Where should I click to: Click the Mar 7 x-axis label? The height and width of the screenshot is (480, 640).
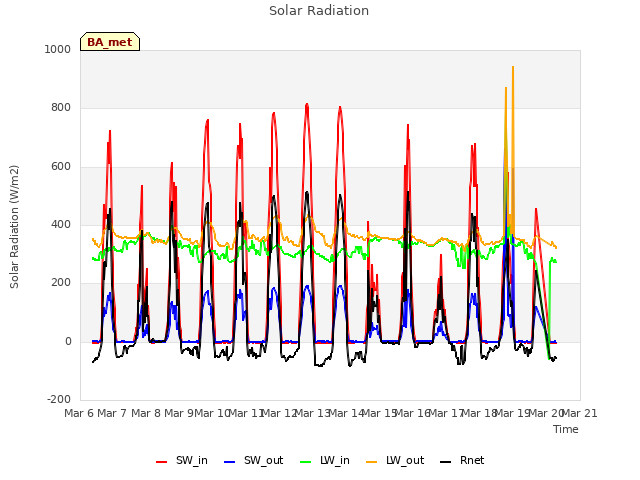click(x=112, y=413)
